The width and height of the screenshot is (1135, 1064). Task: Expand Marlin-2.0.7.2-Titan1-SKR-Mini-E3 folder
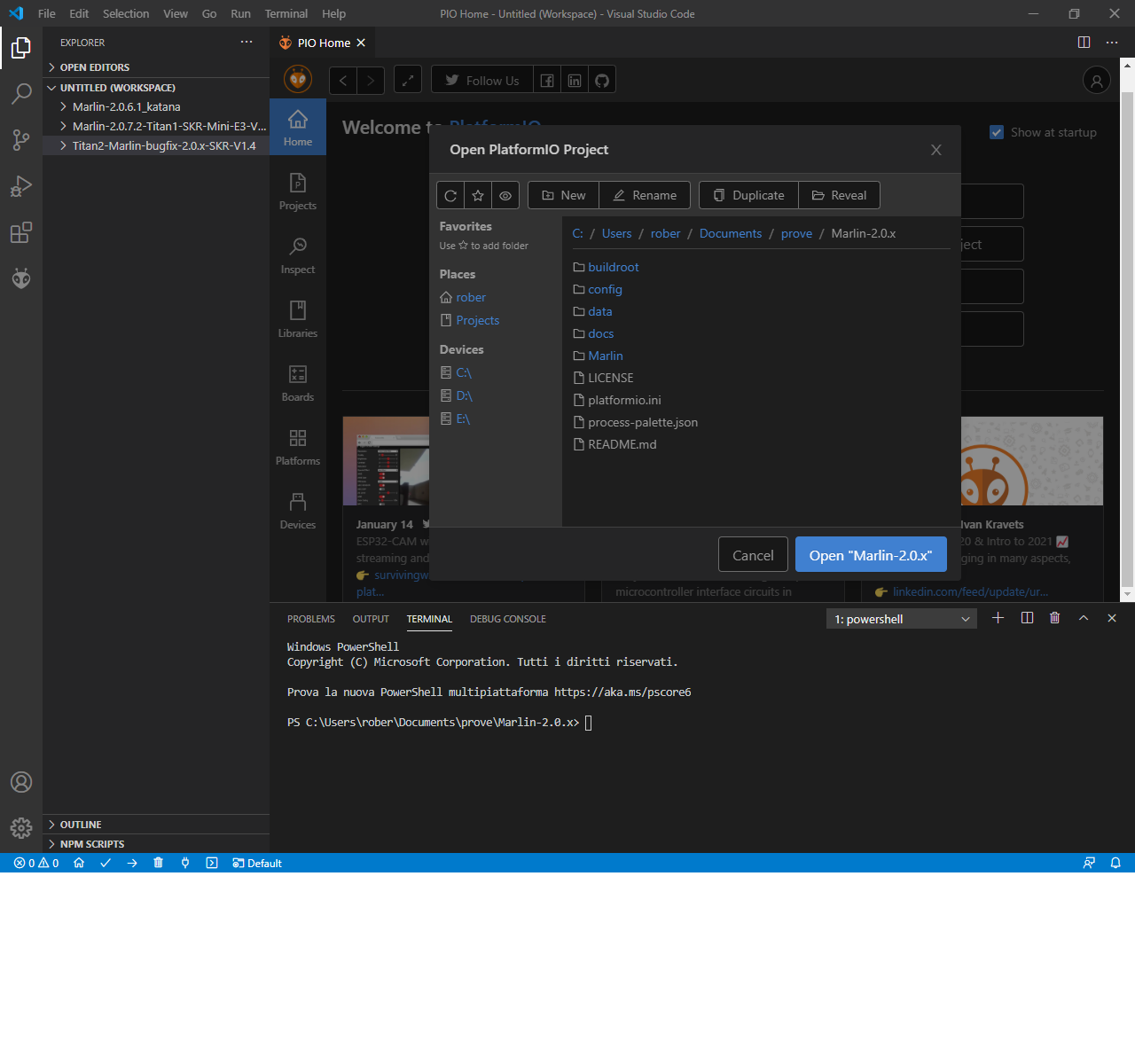coord(156,126)
